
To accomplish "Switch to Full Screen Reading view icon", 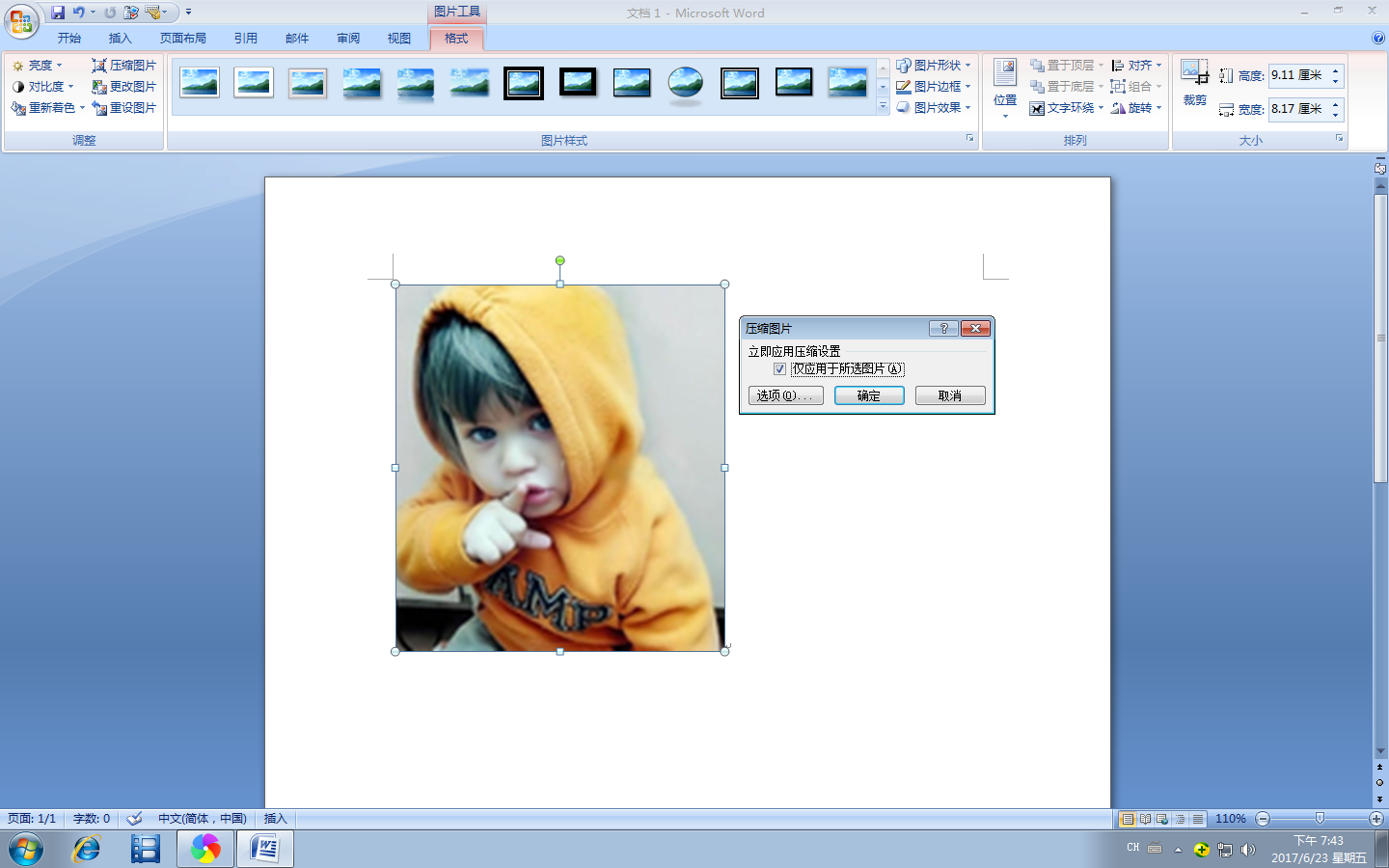I will pyautogui.click(x=1145, y=819).
